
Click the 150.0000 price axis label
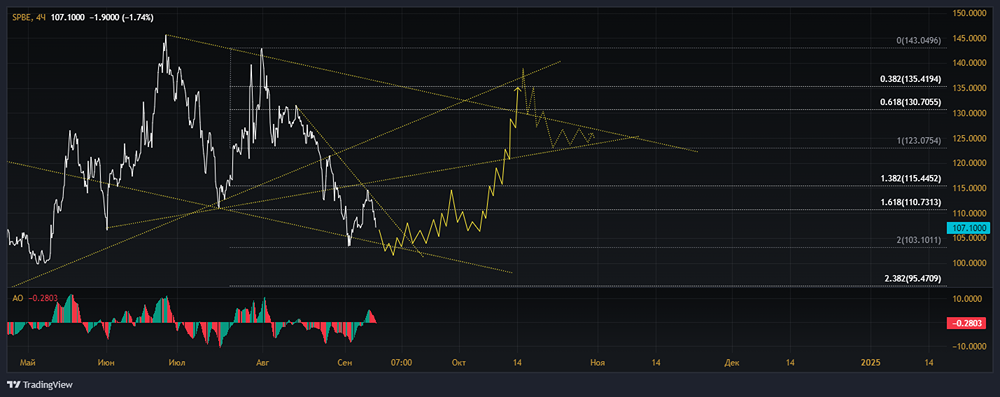[x=969, y=13]
